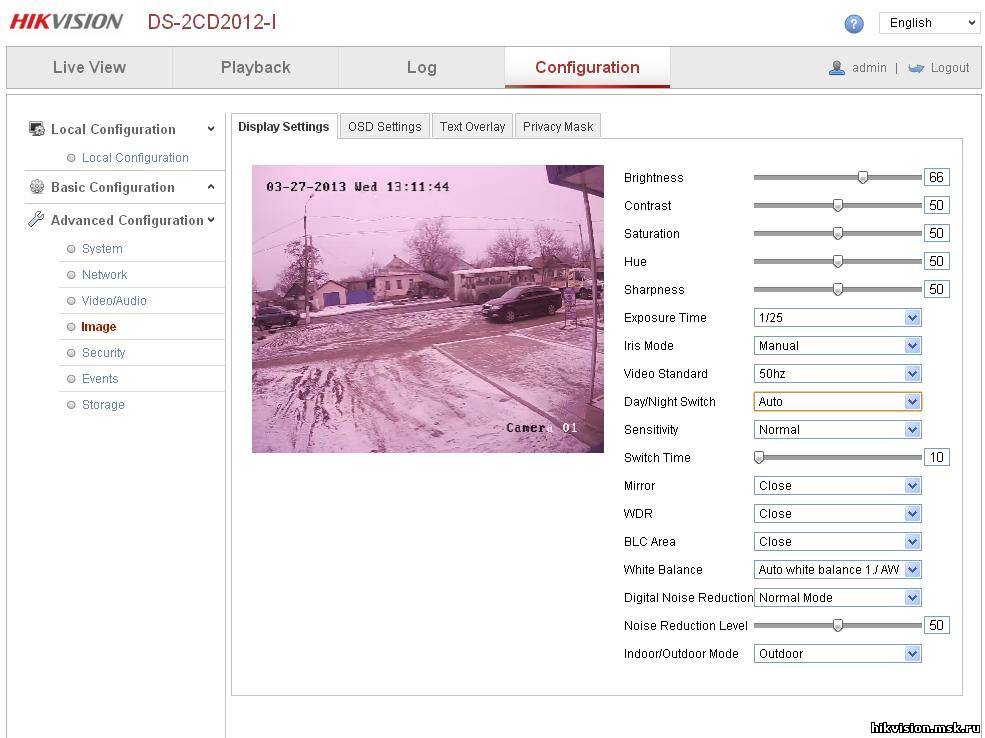Open the Sensitivity dropdown
Viewport: 985px width, 738px height.
[x=837, y=430]
